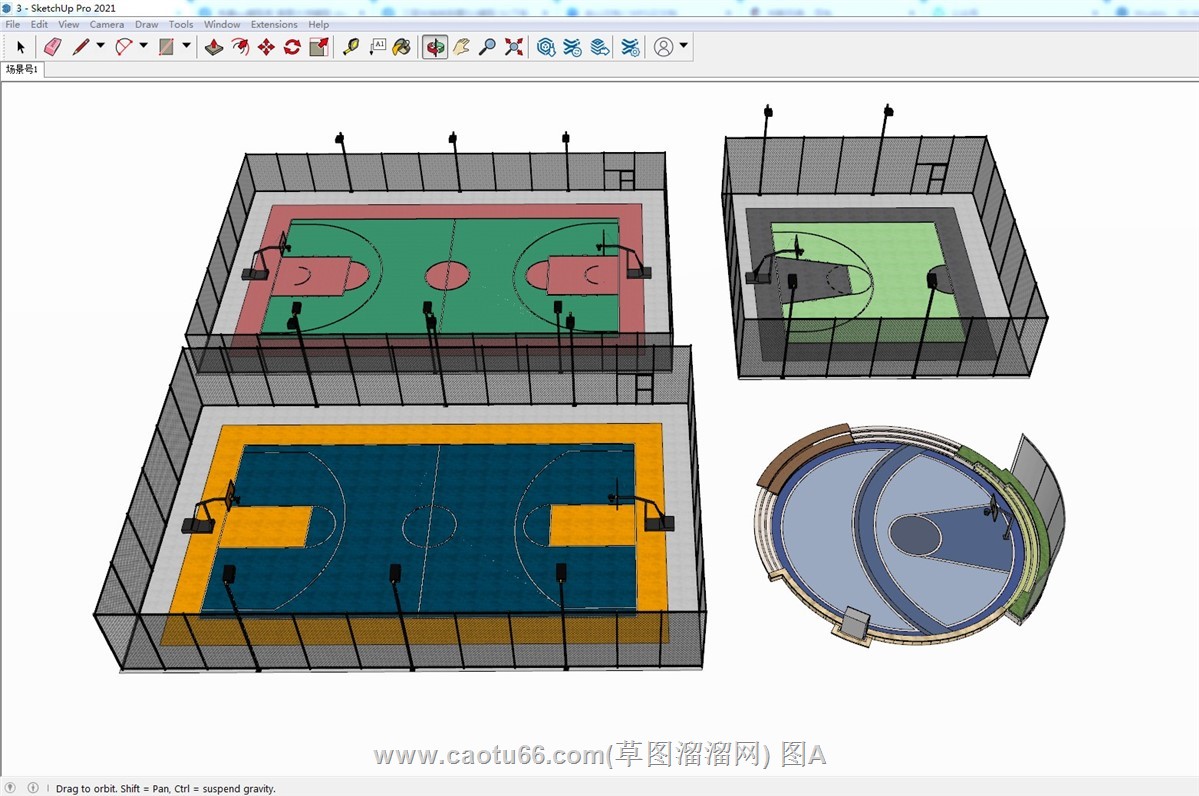The height and width of the screenshot is (796, 1199).
Task: Open the Tools menu
Action: (181, 24)
